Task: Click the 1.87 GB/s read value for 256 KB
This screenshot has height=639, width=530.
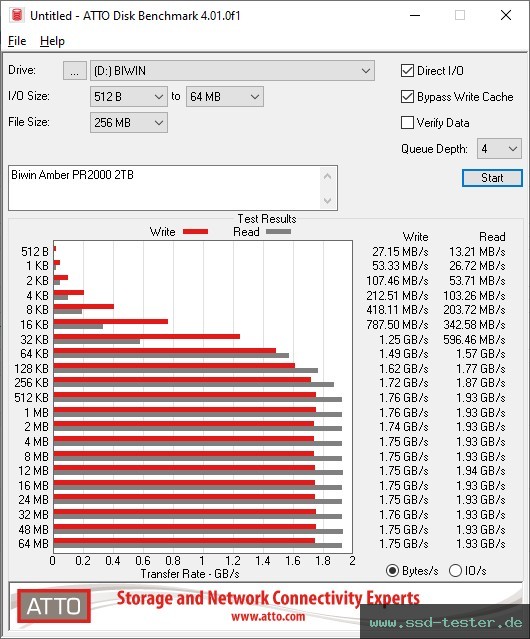Action: 481,383
